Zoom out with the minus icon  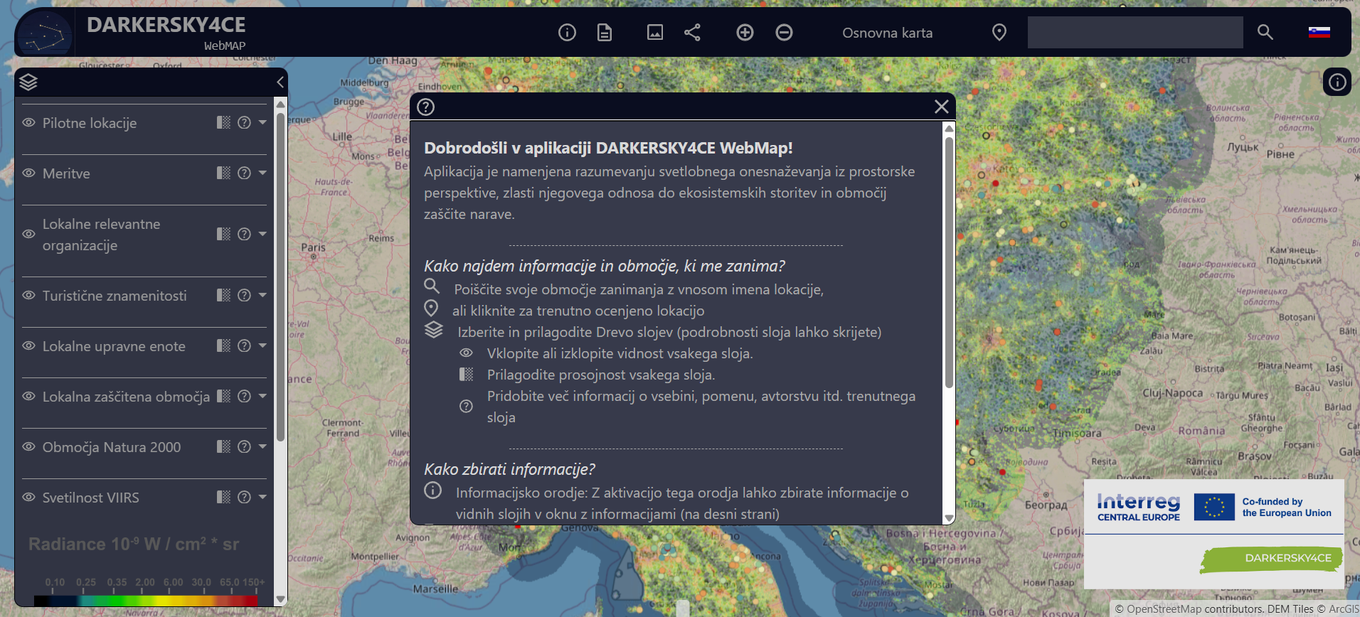pos(785,32)
